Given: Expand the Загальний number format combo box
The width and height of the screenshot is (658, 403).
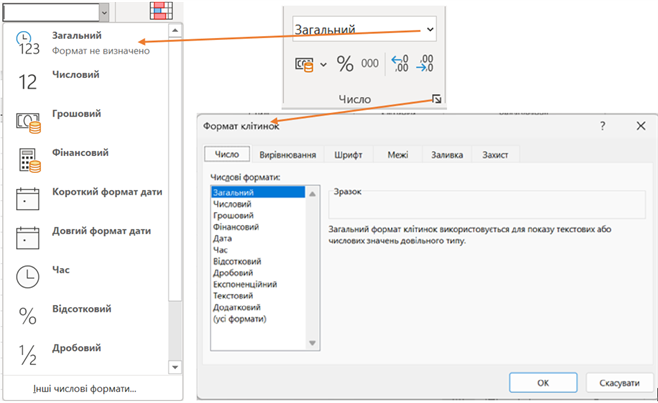Looking at the screenshot, I should (x=430, y=29).
